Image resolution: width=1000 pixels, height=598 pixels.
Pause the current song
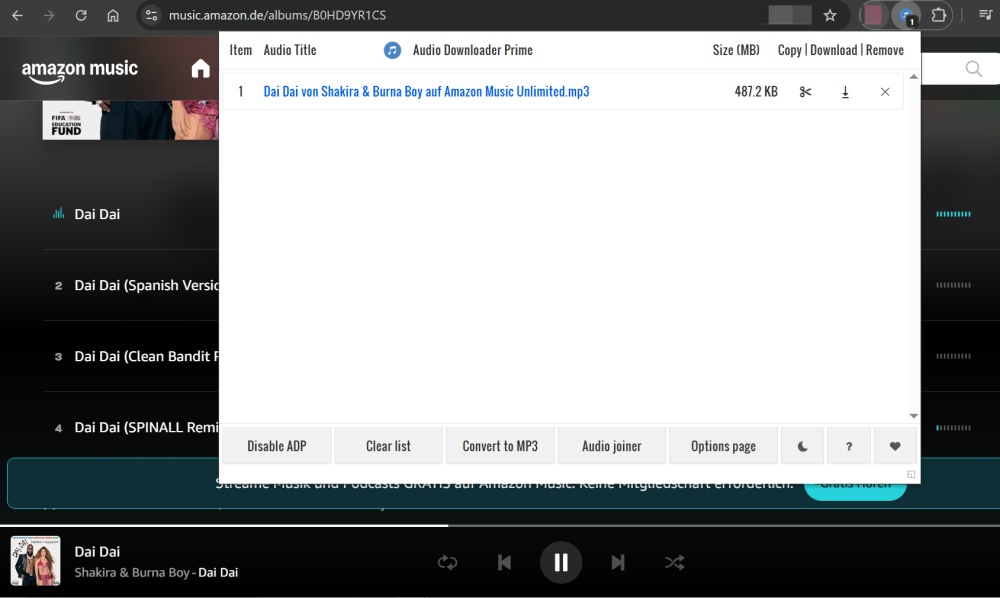(561, 562)
